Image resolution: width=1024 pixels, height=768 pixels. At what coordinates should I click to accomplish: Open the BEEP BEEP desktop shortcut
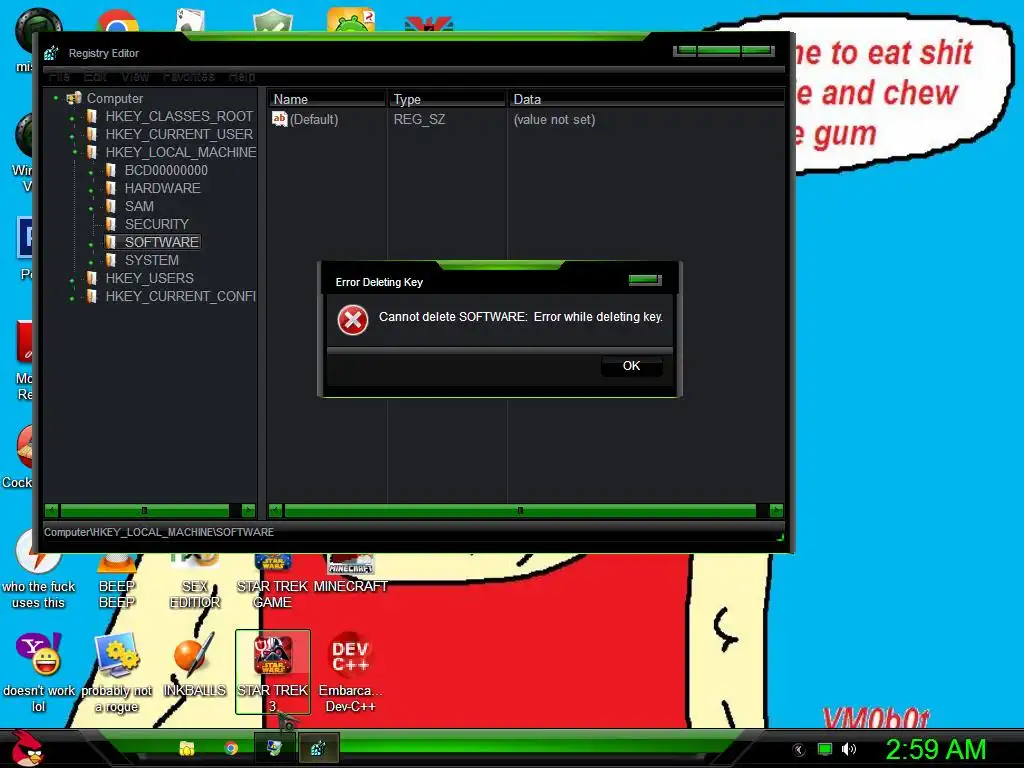click(x=117, y=582)
